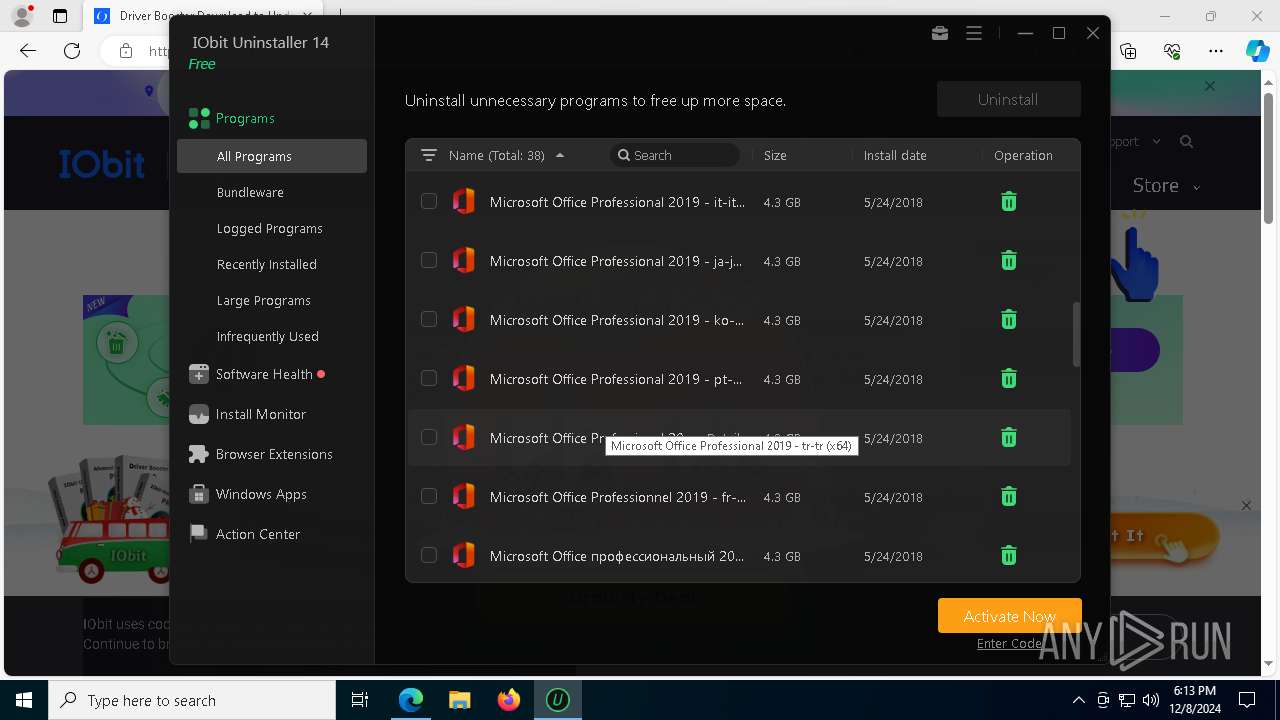
Task: Open the notification center icon
Action: 1247,700
